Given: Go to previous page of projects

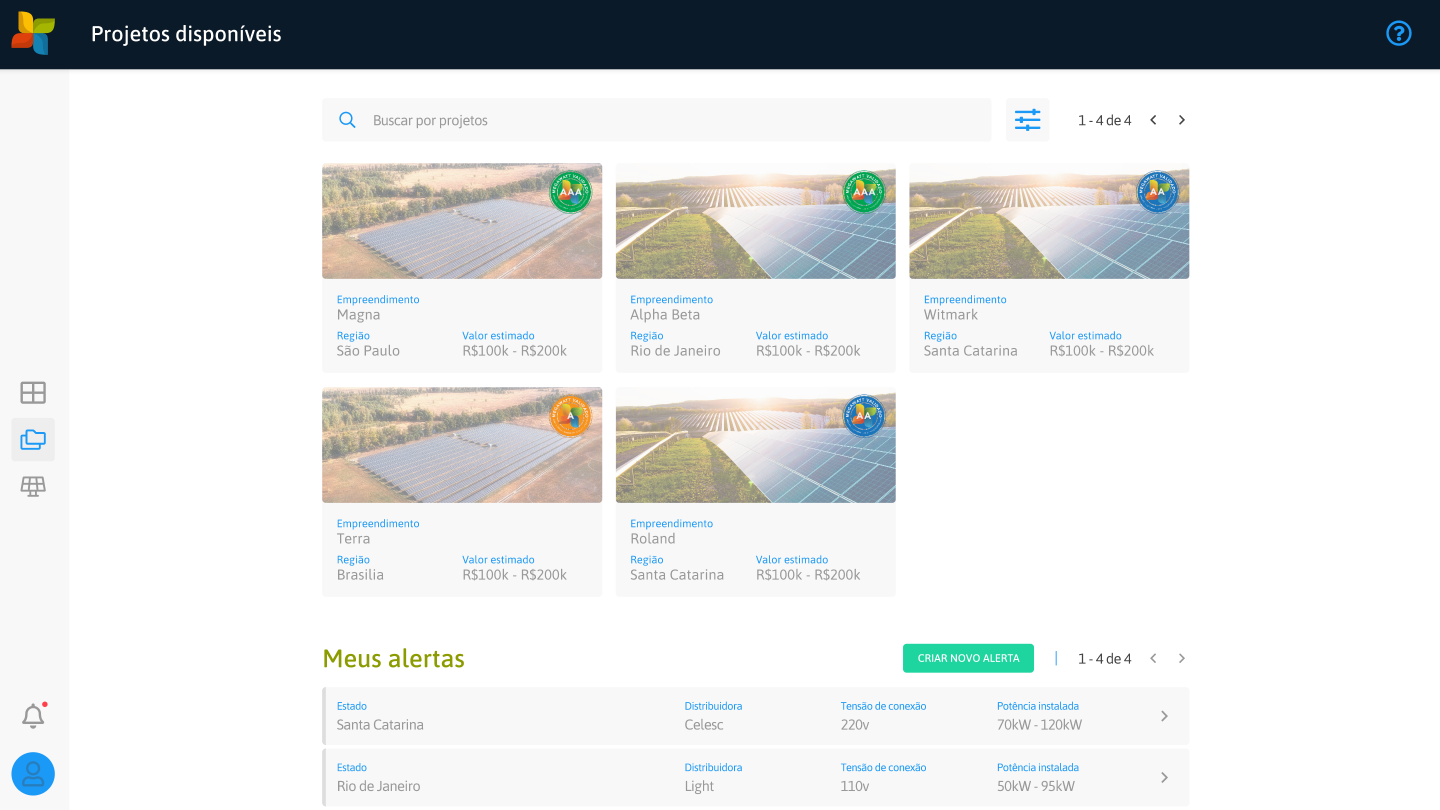Looking at the screenshot, I should click(1153, 120).
